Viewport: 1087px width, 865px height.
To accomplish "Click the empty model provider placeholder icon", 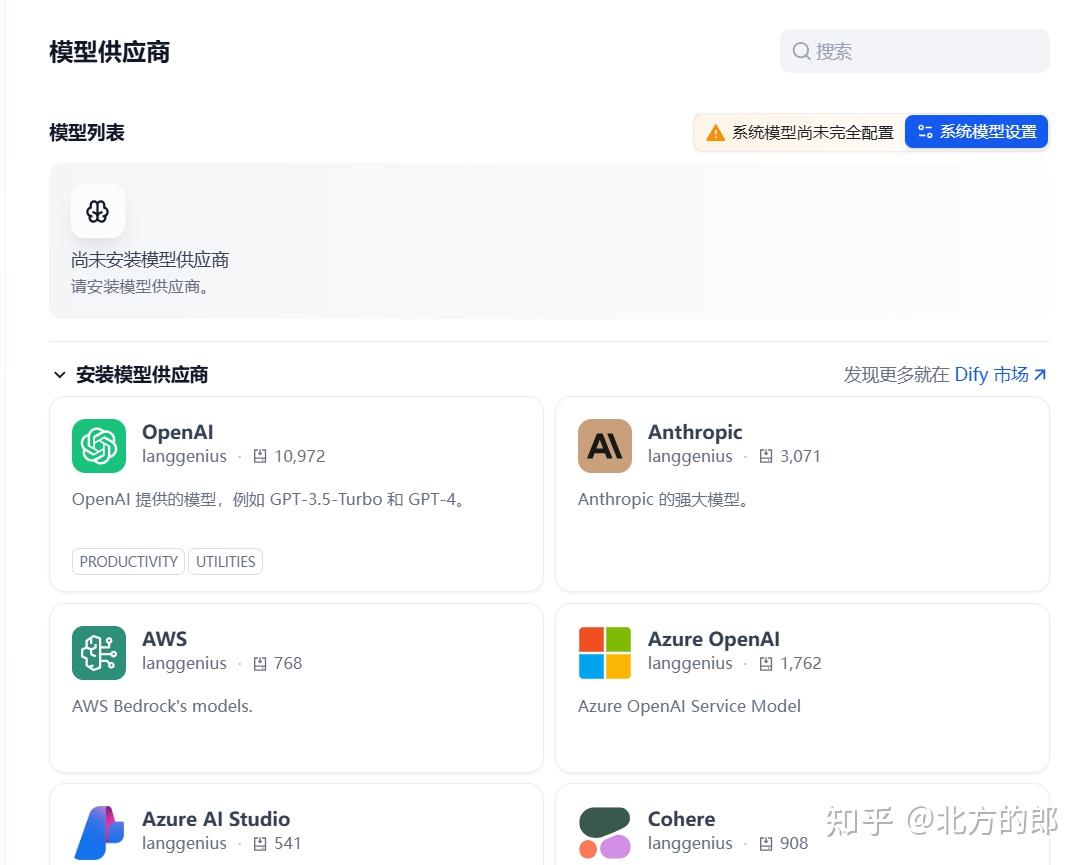I will [x=97, y=211].
